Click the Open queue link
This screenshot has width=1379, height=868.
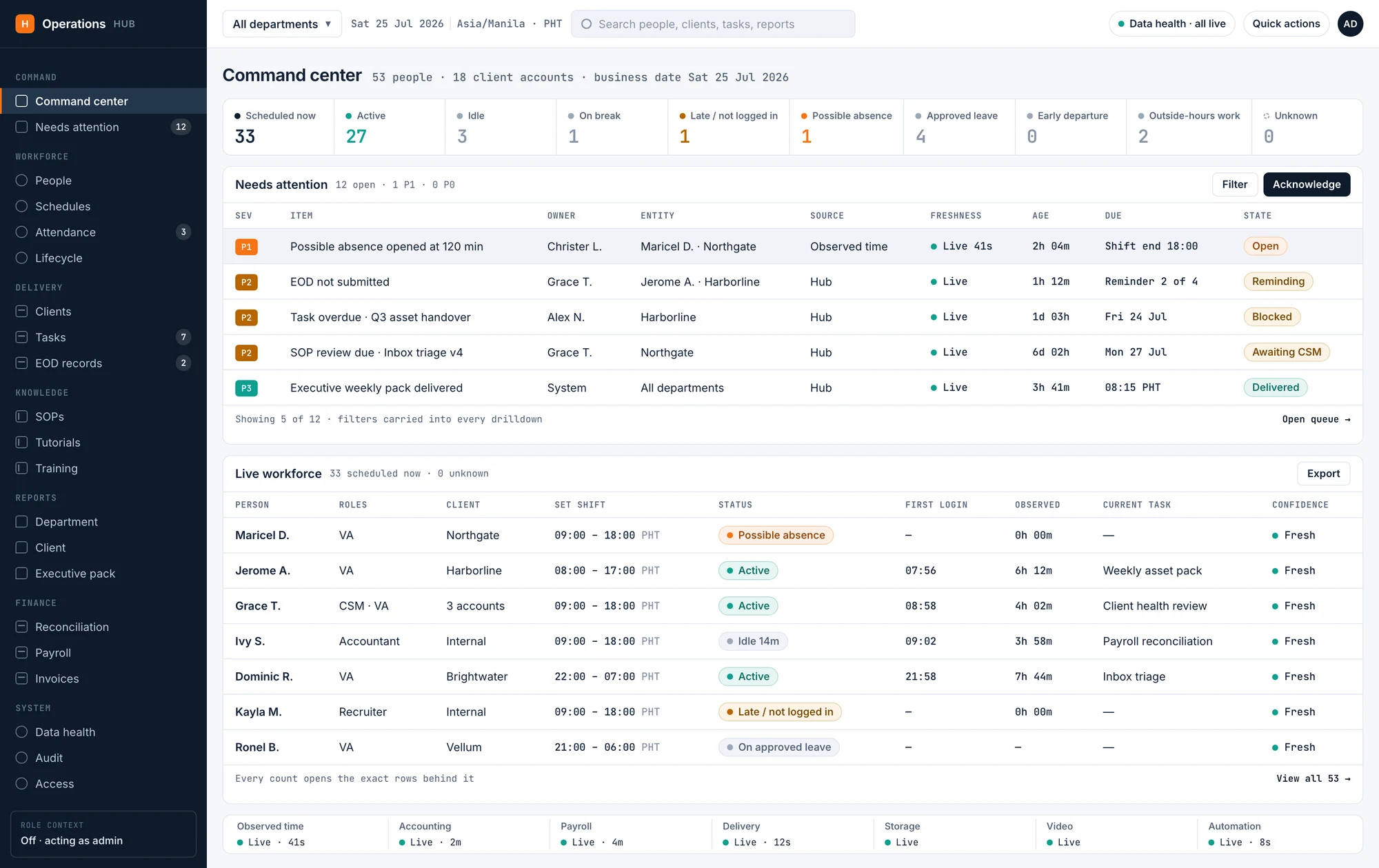coord(1316,419)
